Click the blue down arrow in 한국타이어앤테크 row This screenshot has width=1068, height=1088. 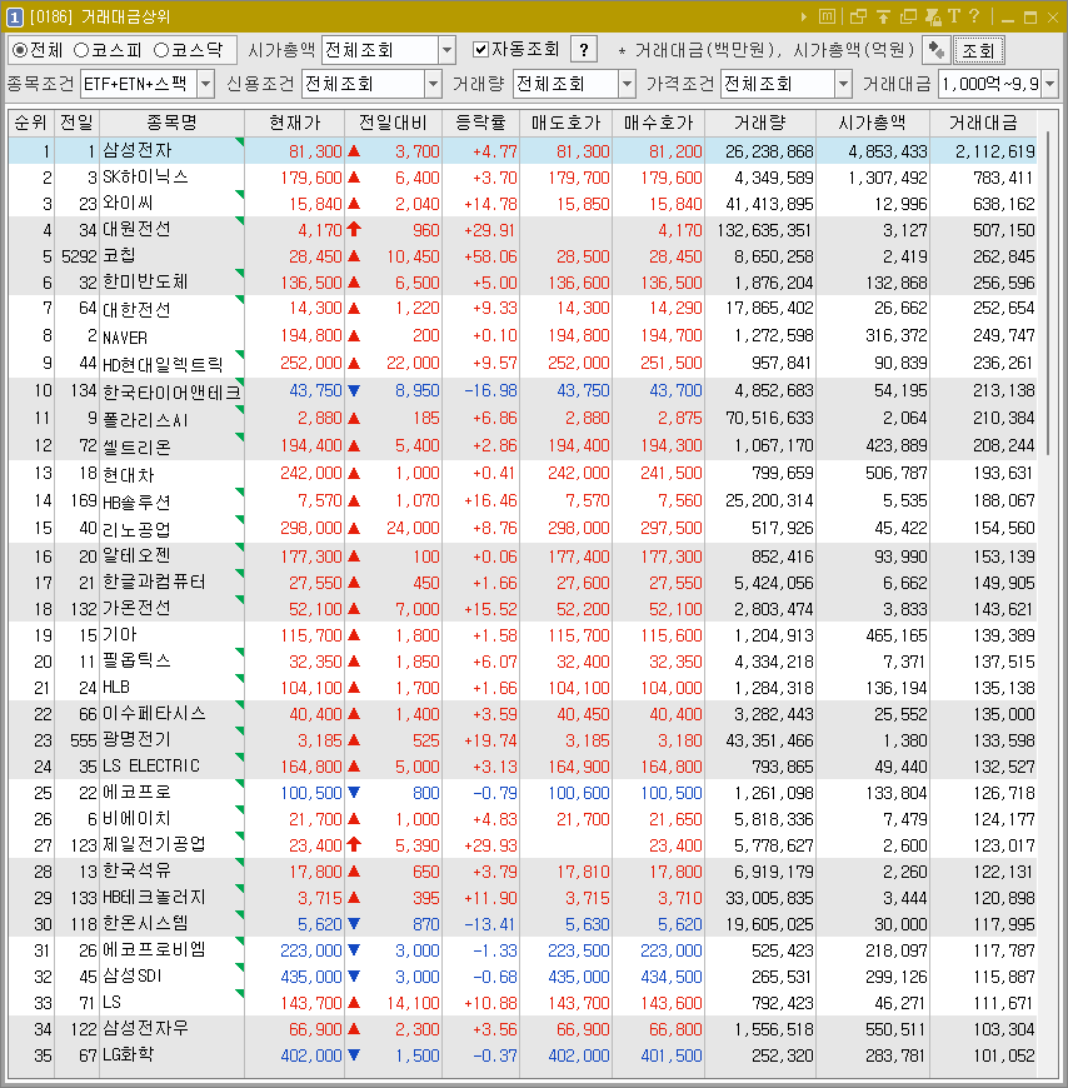[x=354, y=391]
